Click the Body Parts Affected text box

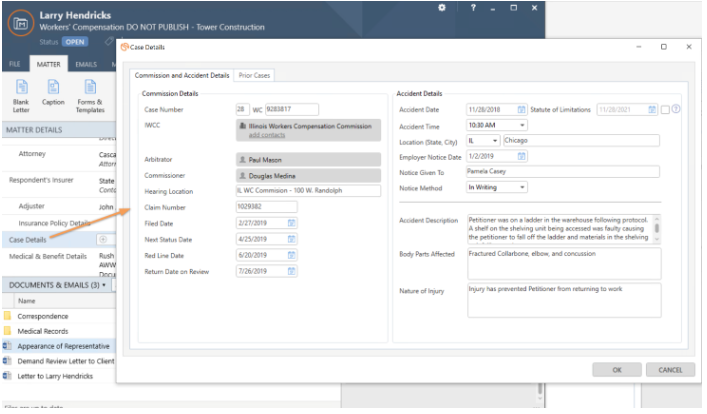pyautogui.click(x=564, y=263)
